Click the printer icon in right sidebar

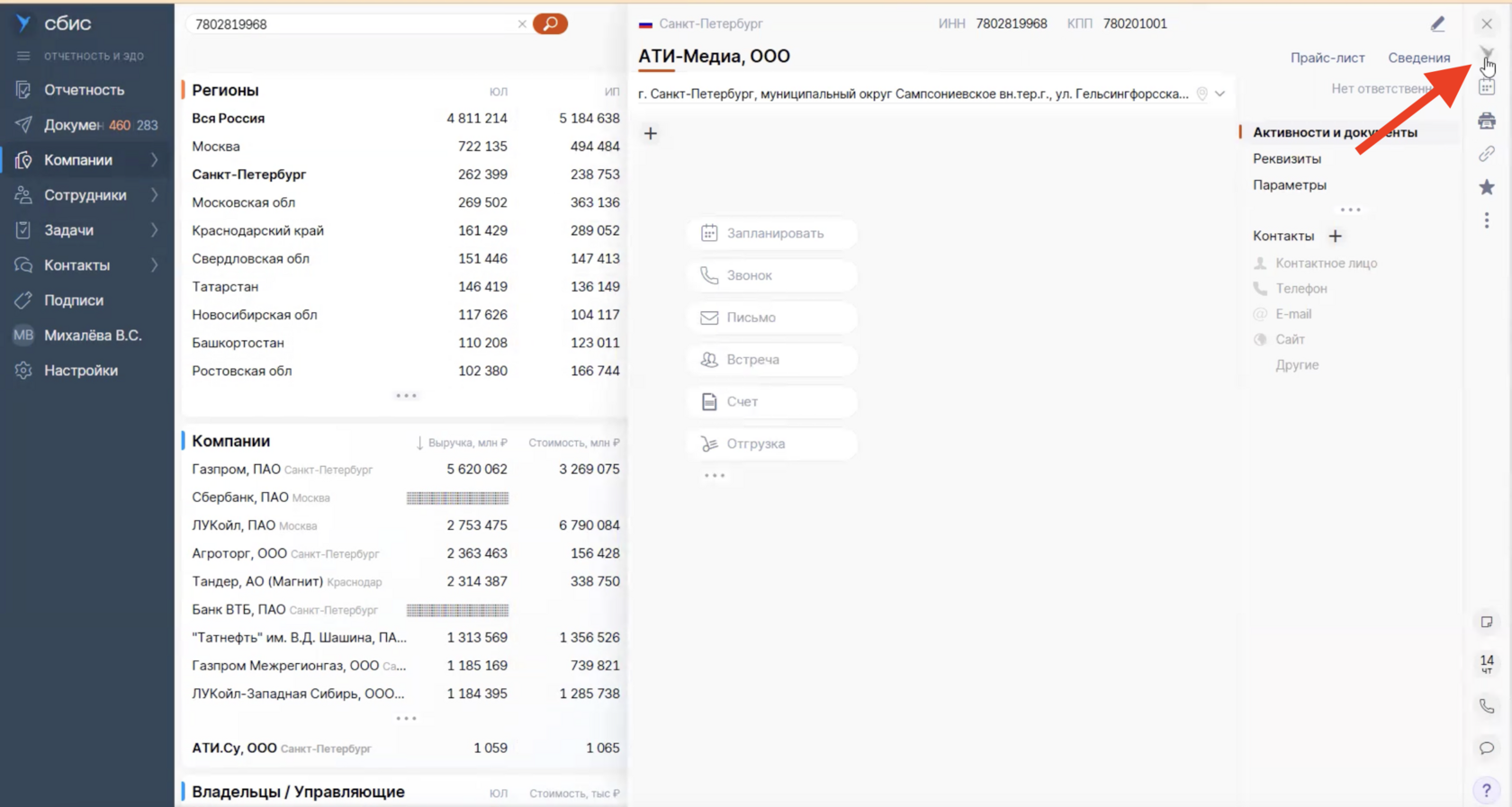(x=1487, y=121)
